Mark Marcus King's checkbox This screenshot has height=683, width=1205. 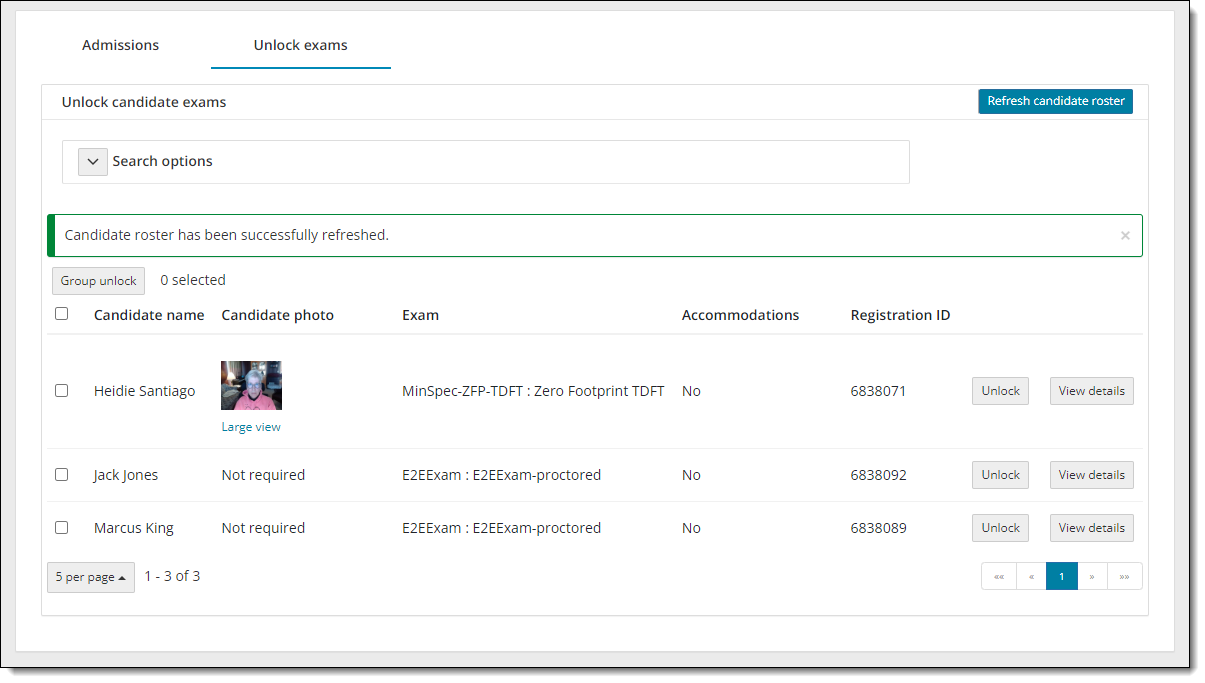click(x=62, y=528)
